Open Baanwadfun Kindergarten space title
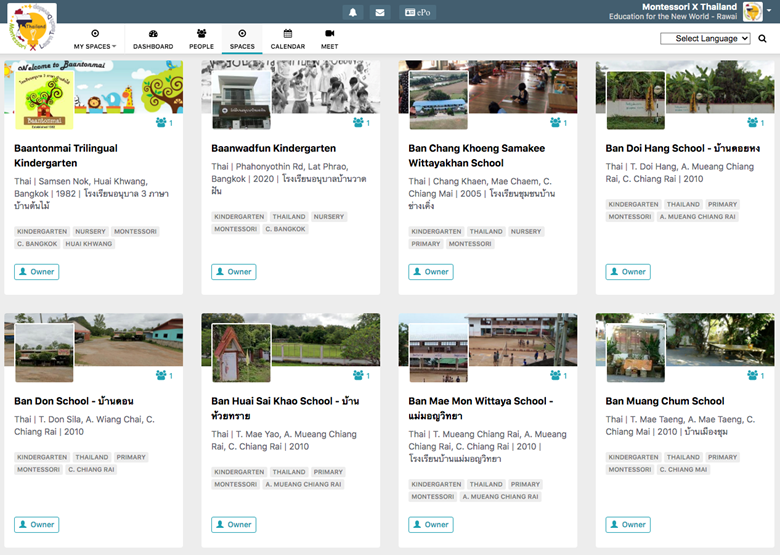The image size is (780, 555). [x=274, y=148]
